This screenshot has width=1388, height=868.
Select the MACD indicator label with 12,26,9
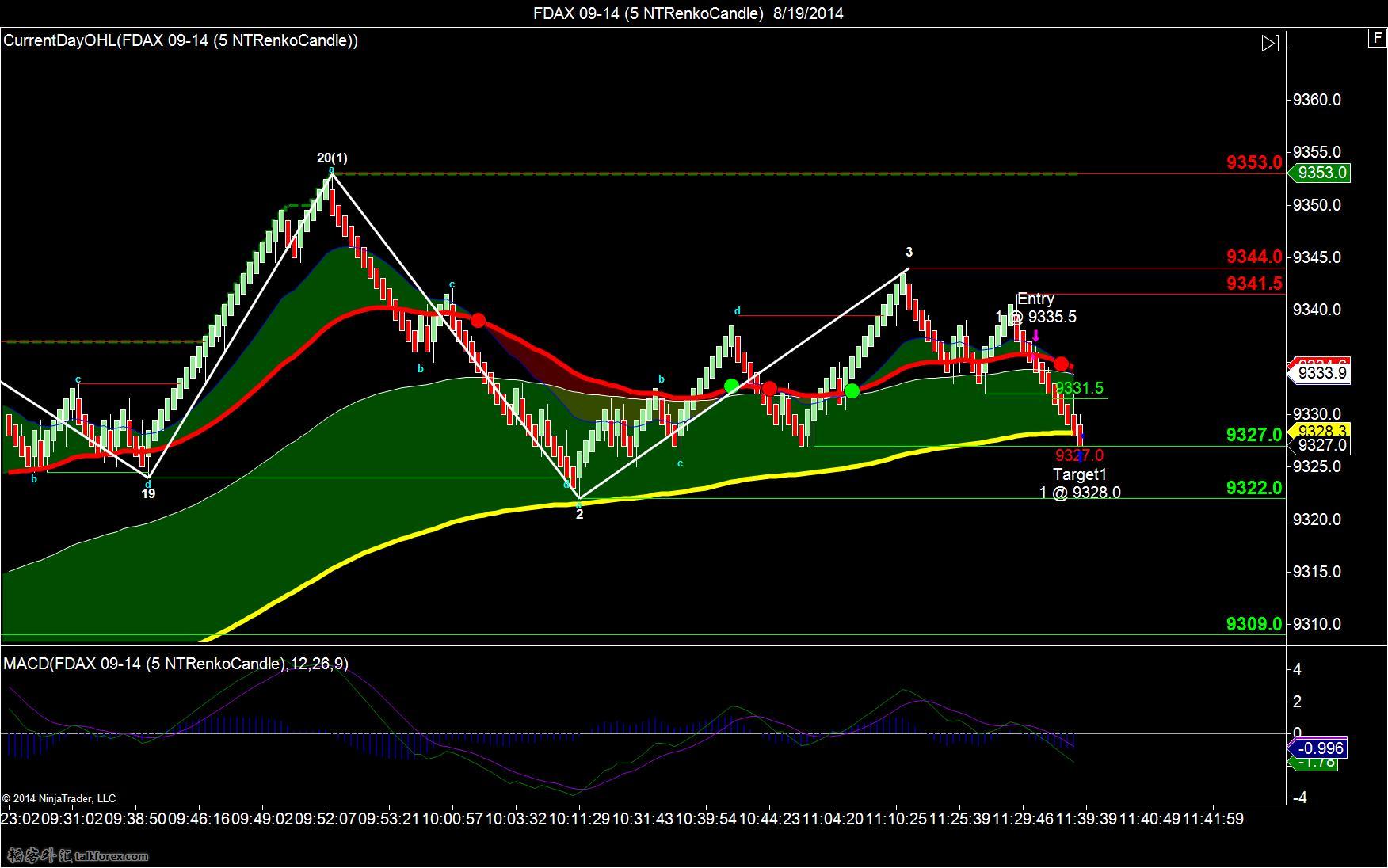pyautogui.click(x=176, y=664)
